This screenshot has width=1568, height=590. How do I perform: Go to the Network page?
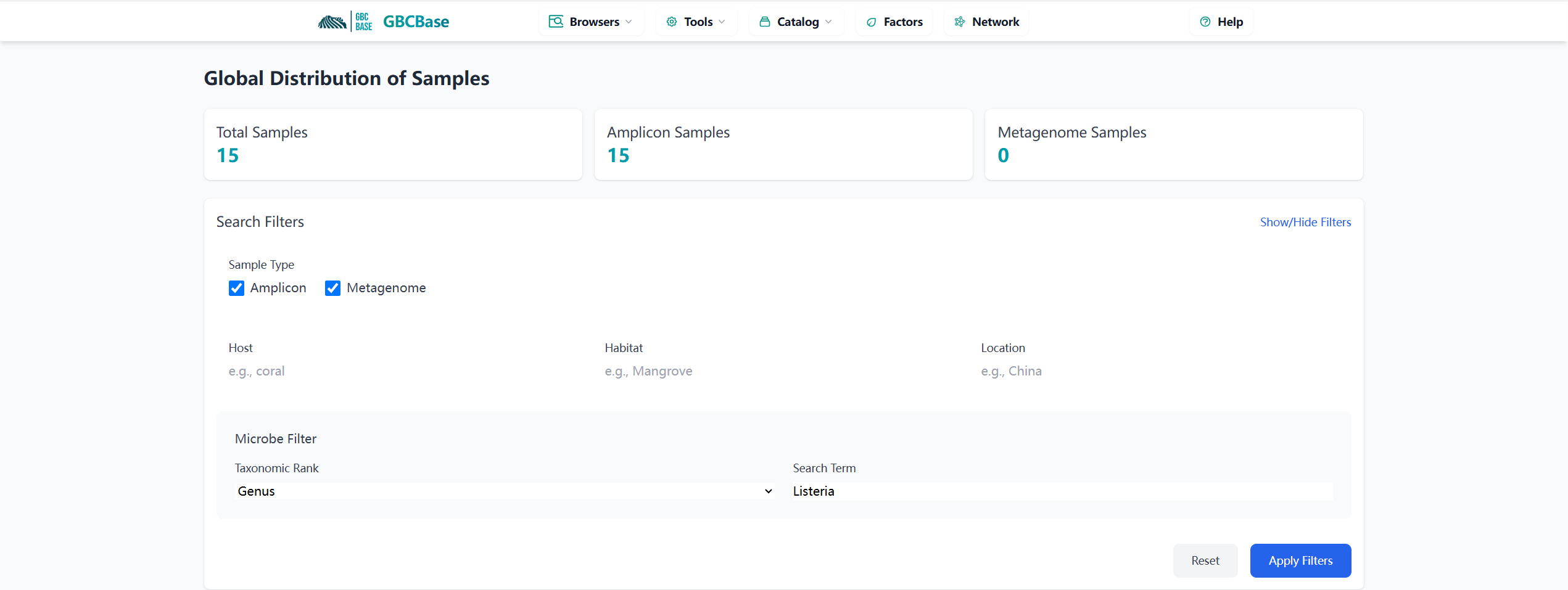[x=986, y=22]
